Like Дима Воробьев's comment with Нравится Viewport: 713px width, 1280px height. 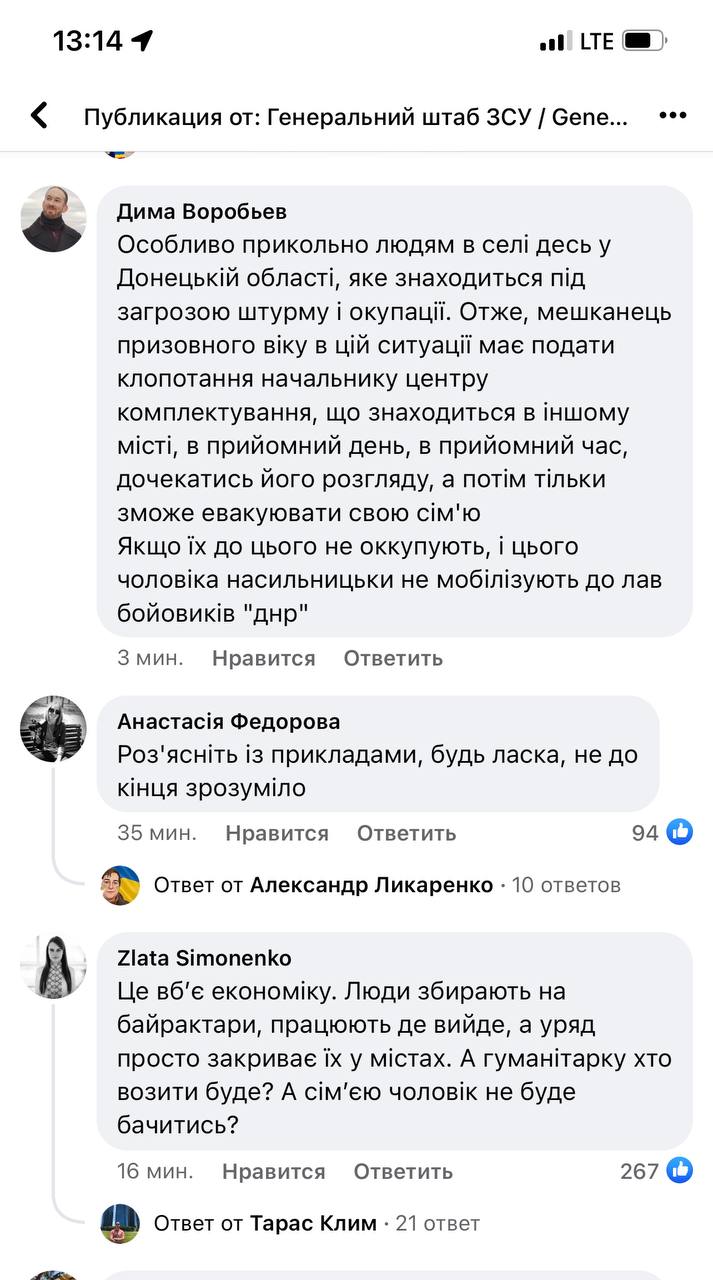tap(263, 658)
